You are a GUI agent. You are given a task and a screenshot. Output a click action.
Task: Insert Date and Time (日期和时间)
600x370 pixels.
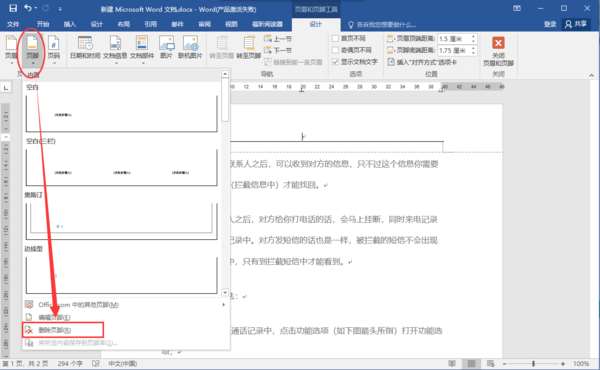coord(85,48)
